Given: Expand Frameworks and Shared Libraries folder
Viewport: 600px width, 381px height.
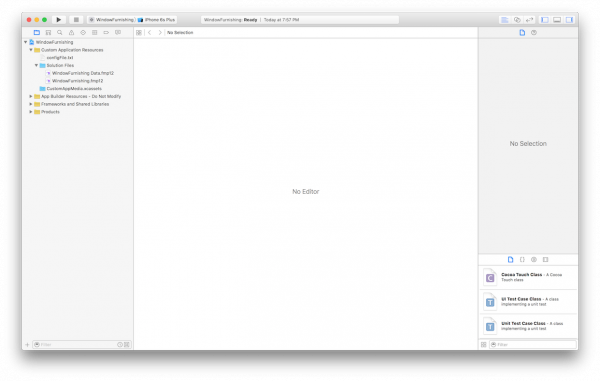Looking at the screenshot, I should tap(31, 104).
